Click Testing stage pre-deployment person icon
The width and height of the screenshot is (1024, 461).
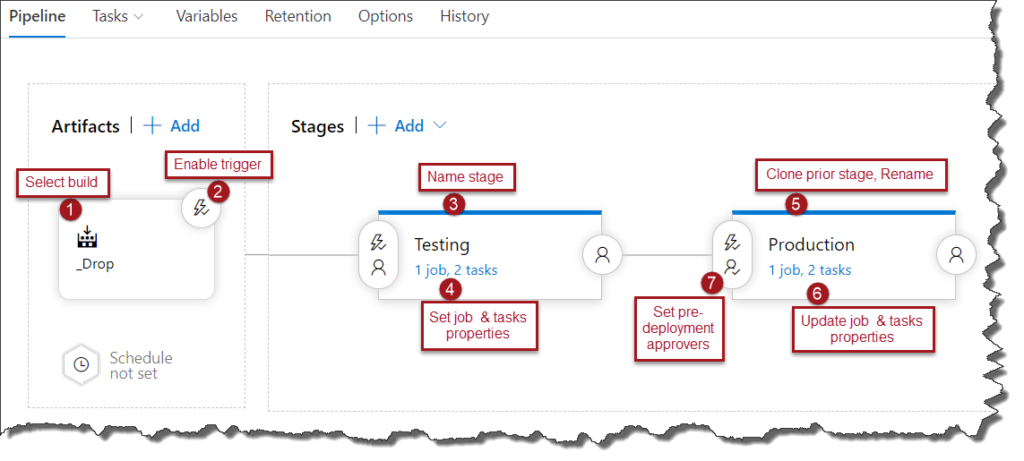click(x=378, y=267)
